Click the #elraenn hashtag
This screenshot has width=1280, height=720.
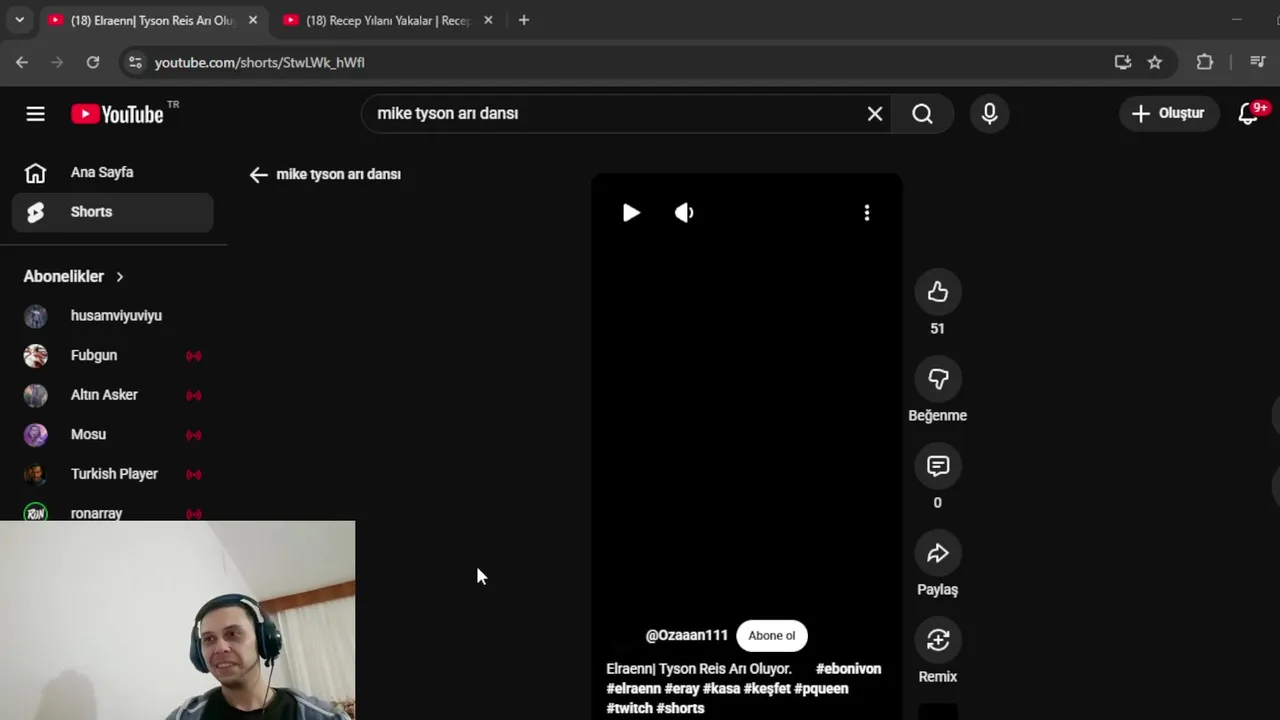633,689
